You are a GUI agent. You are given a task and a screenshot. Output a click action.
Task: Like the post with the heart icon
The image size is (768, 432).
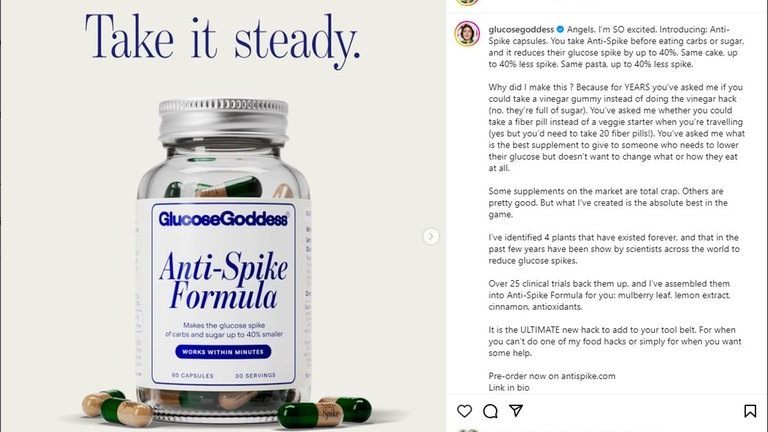[464, 411]
